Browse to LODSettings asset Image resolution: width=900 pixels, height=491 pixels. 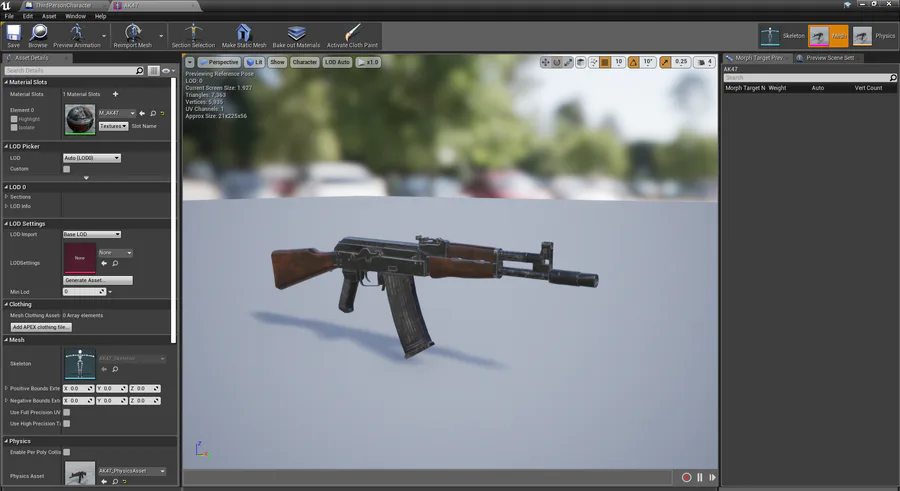click(115, 263)
